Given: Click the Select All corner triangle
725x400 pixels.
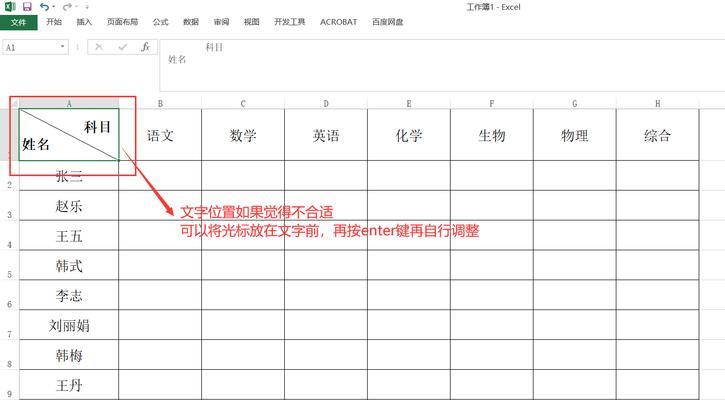Looking at the screenshot, I should click(x=14, y=103).
